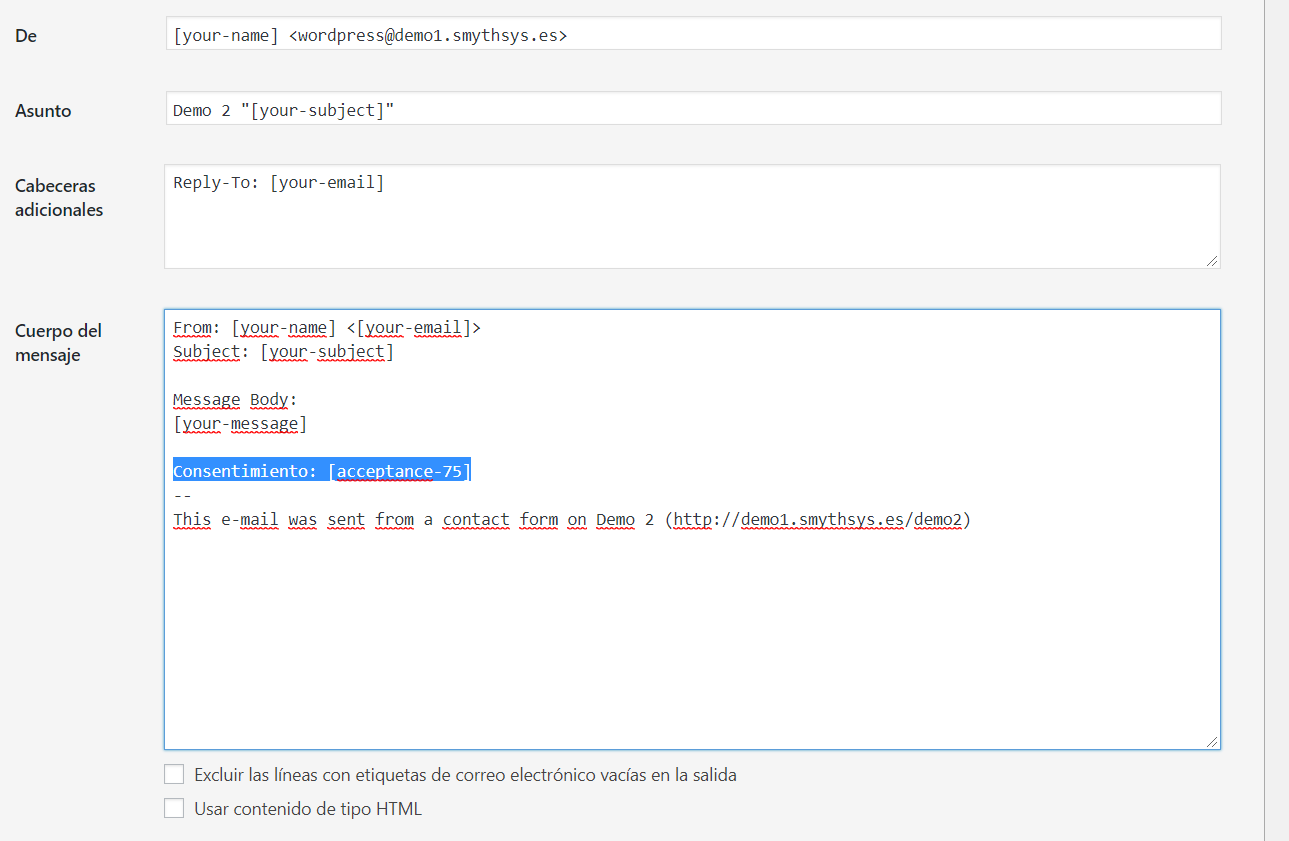This screenshot has width=1289, height=841.
Task: Click the blank area of the message body
Action: coord(690,640)
